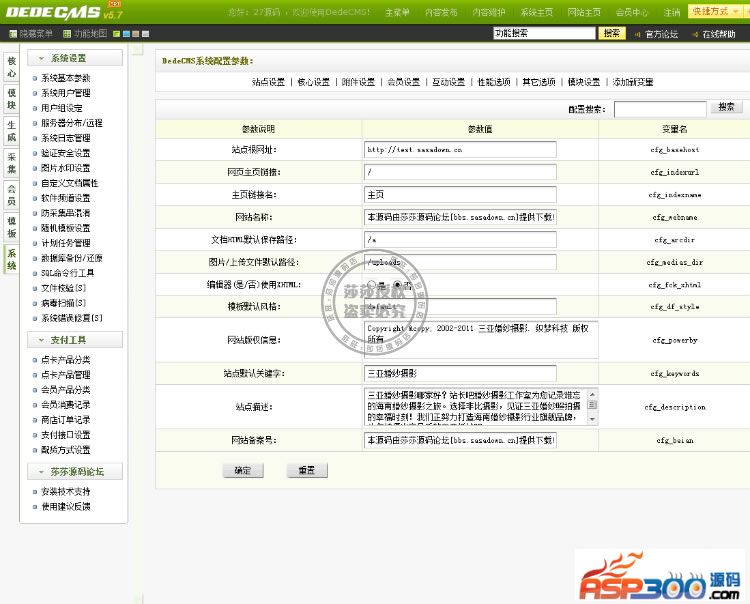Open 支付接口设置 in sidebar
Image resolution: width=750 pixels, height=604 pixels.
click(66, 435)
